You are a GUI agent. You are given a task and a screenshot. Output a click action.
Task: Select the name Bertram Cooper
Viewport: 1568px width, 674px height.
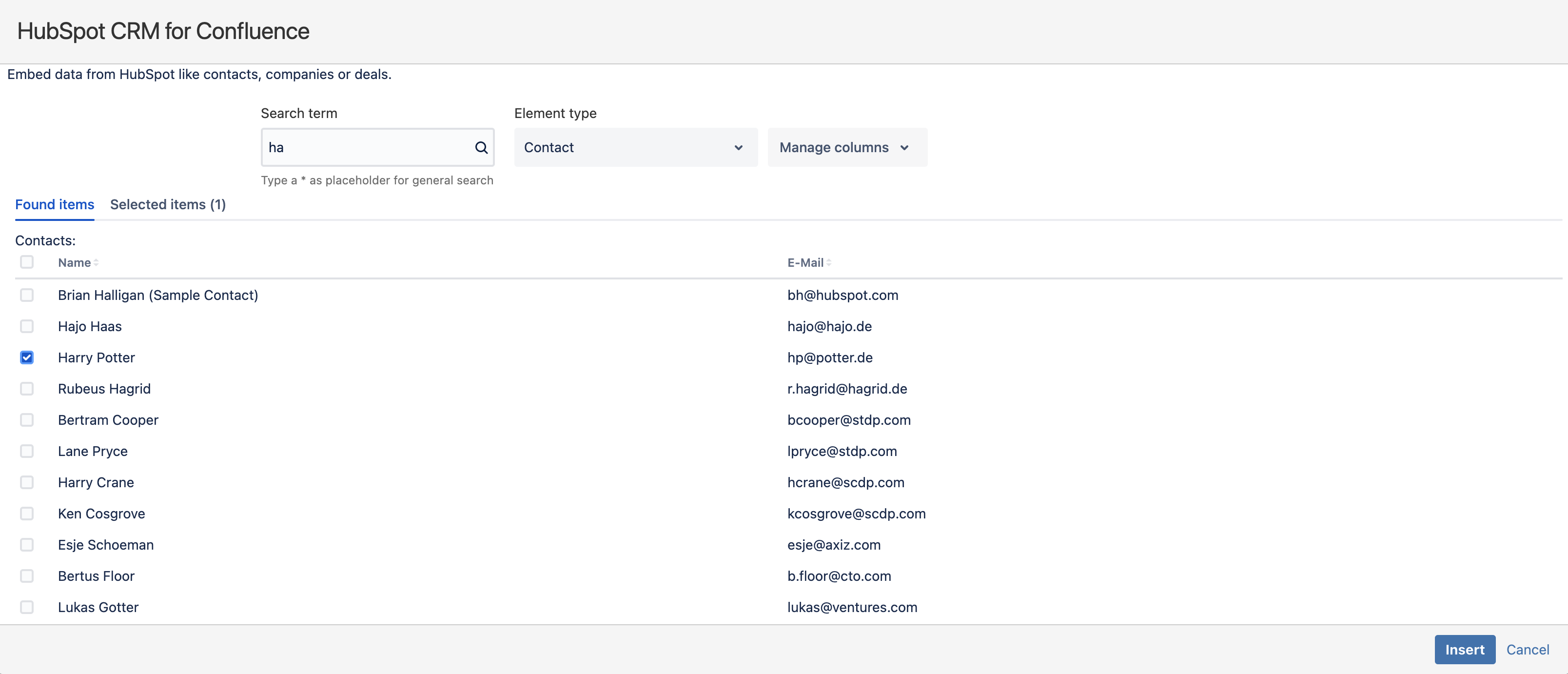(108, 420)
